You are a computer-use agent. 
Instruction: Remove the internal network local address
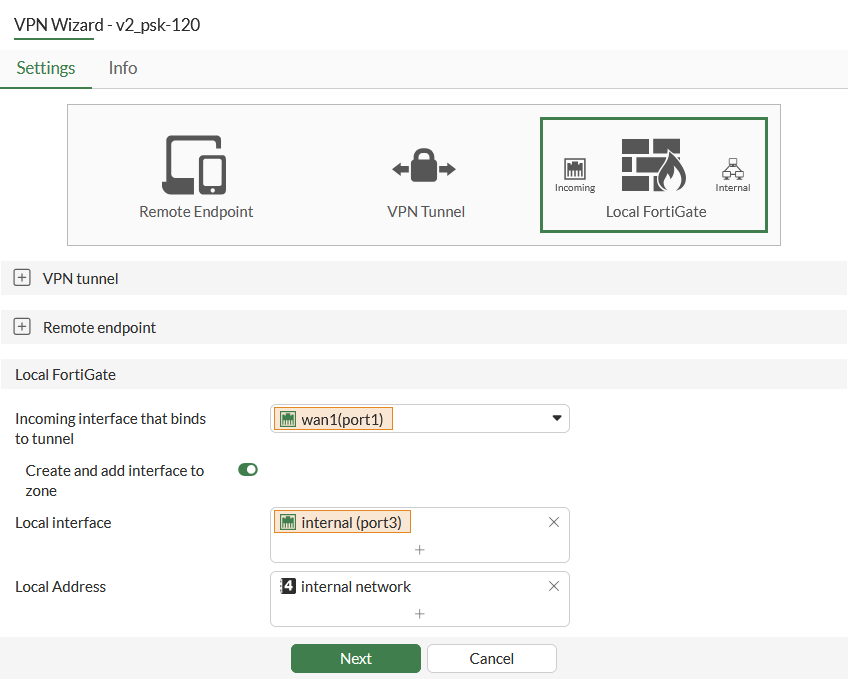pyautogui.click(x=554, y=586)
